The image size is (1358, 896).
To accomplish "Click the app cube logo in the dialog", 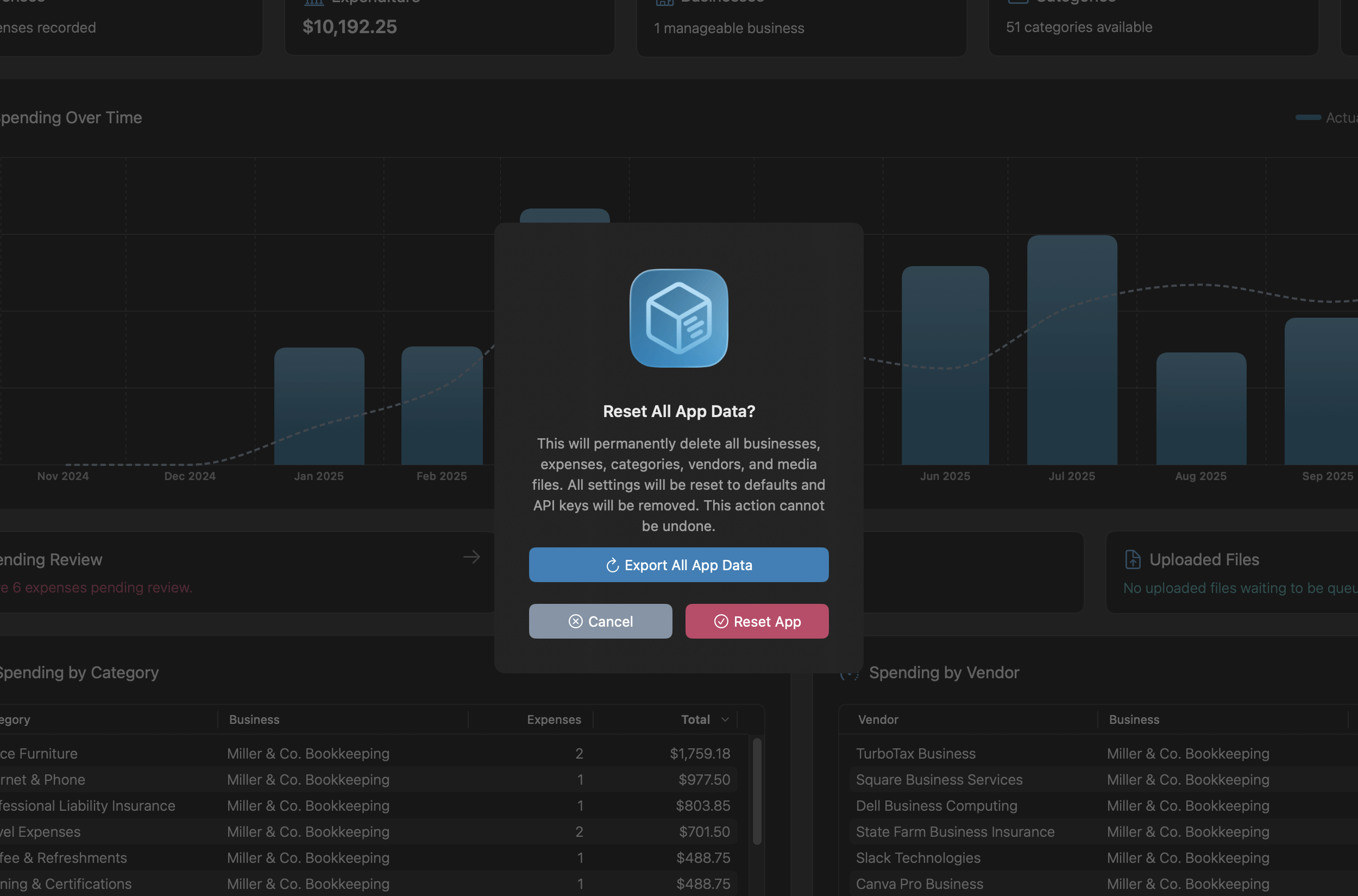I will pos(678,318).
